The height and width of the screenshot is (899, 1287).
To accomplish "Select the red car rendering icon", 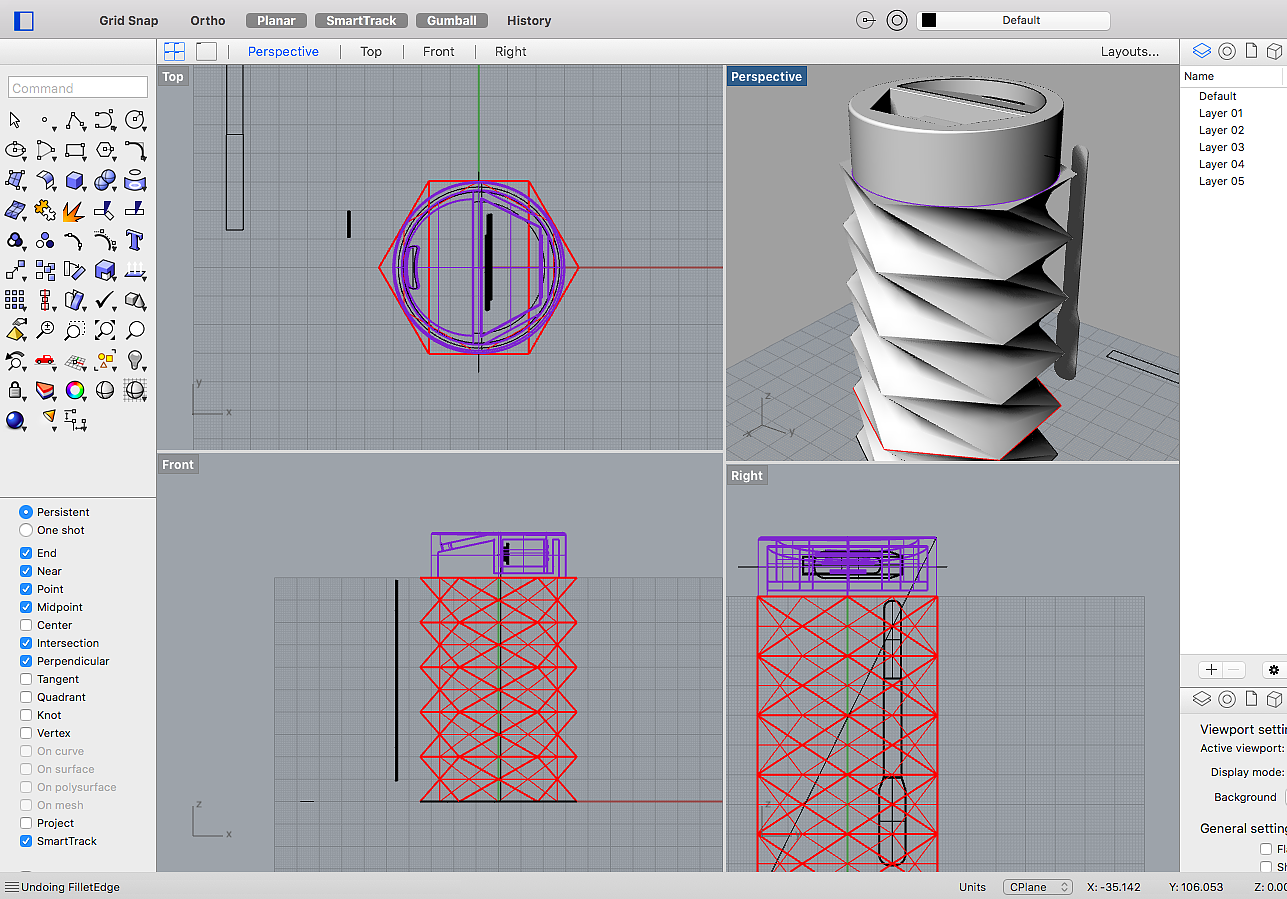I will pos(44,360).
